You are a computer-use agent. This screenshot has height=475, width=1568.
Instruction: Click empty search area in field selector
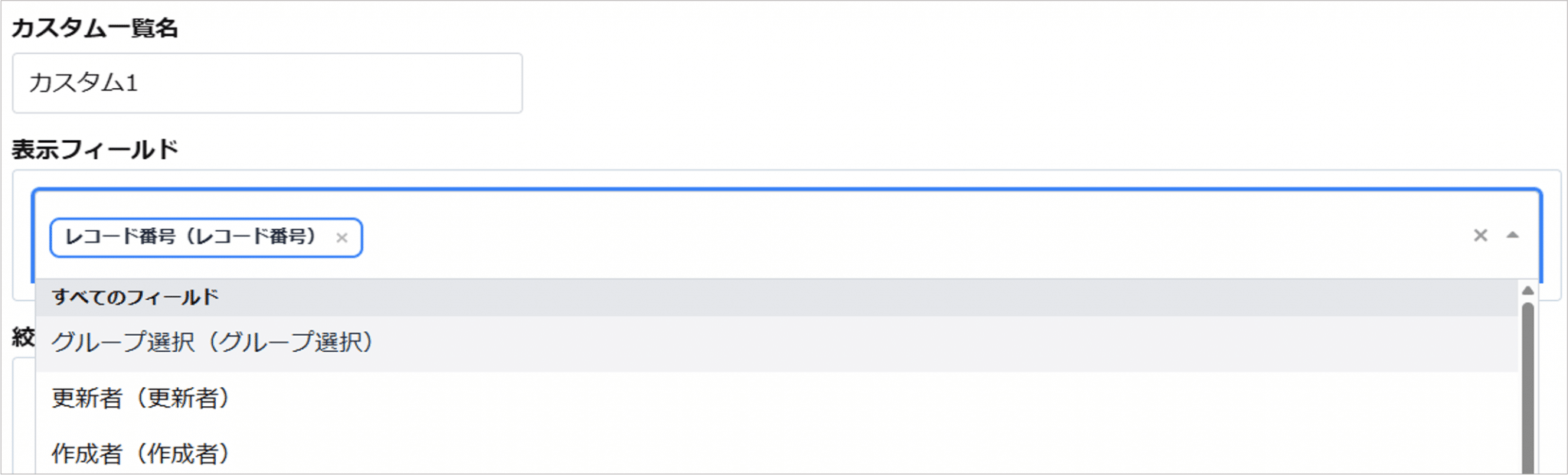842,236
